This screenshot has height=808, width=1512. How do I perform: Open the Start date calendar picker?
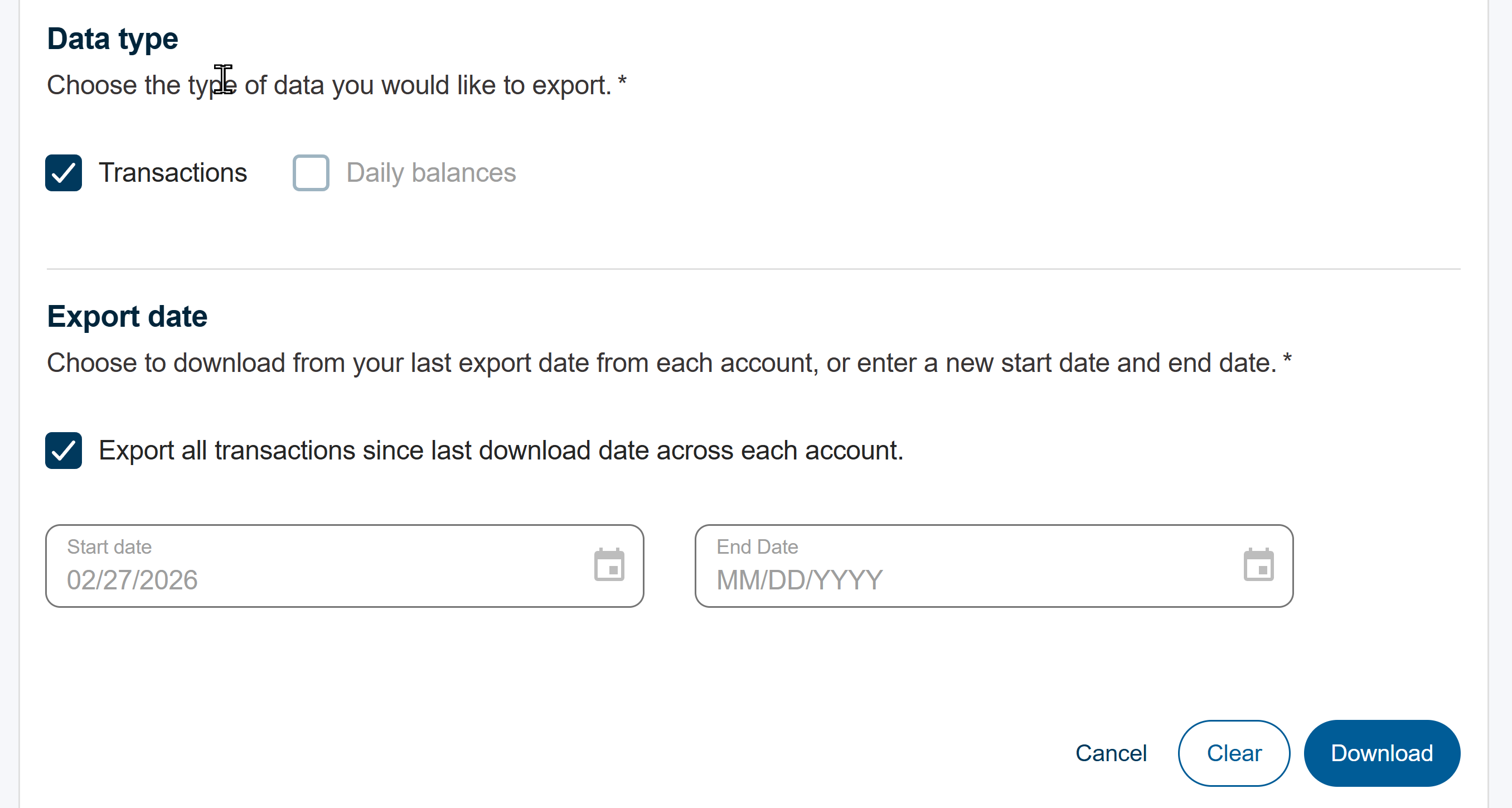pos(609,565)
